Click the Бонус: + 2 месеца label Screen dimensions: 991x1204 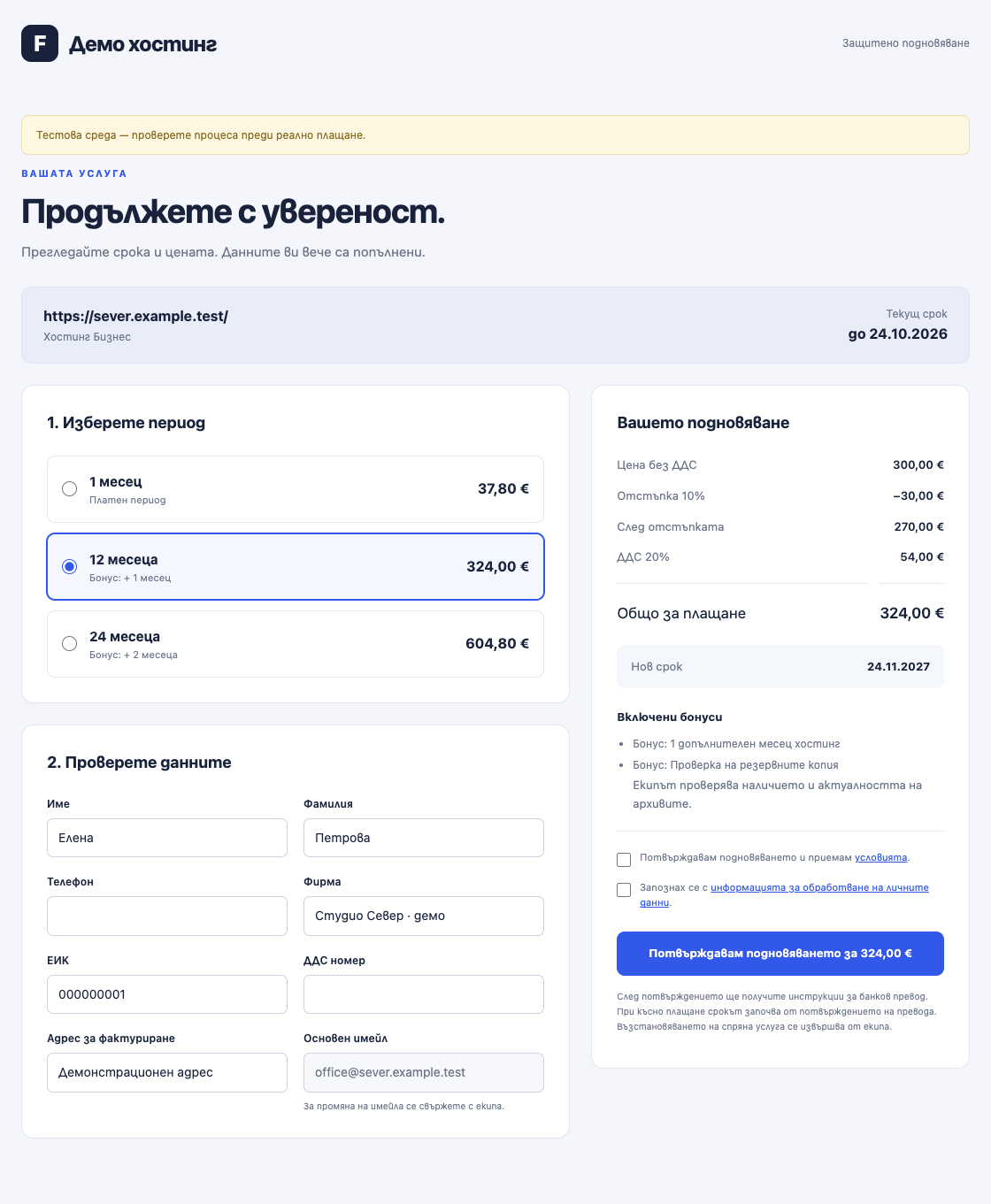click(134, 655)
